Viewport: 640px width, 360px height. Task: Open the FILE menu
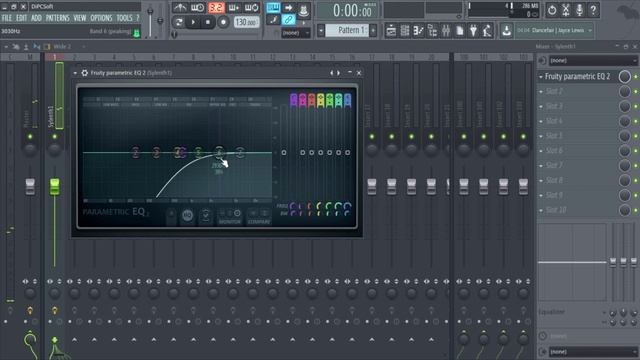tap(7, 18)
